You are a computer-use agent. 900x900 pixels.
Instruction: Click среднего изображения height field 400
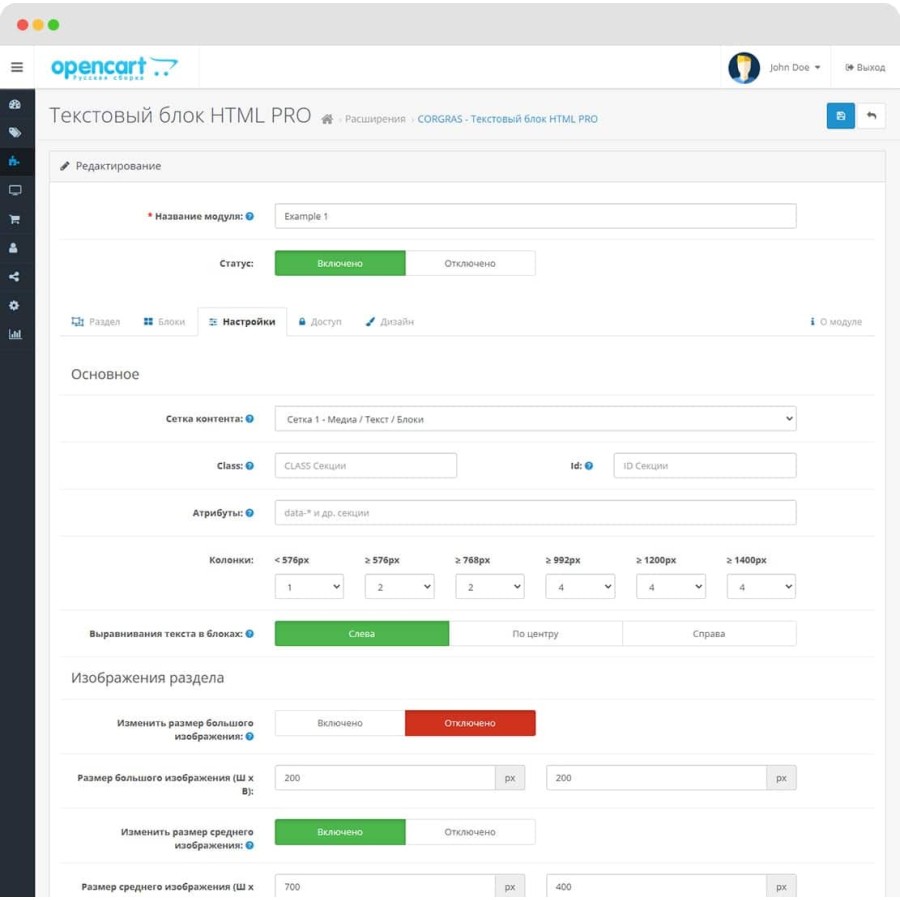[x=657, y=887]
